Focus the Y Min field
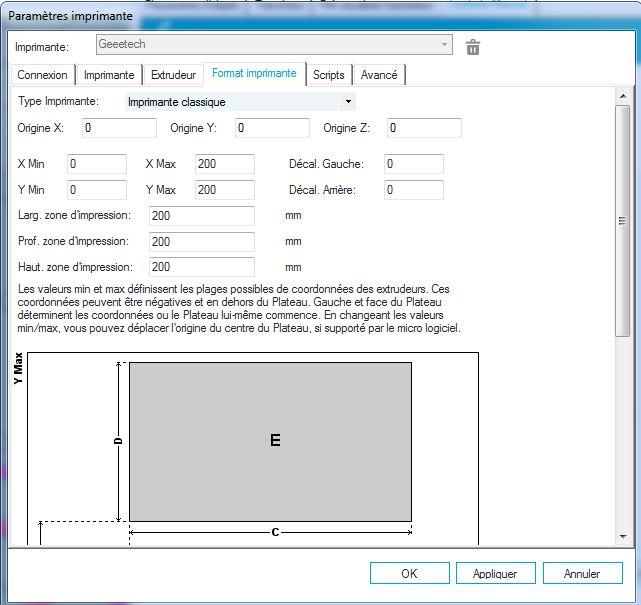 point(97,190)
